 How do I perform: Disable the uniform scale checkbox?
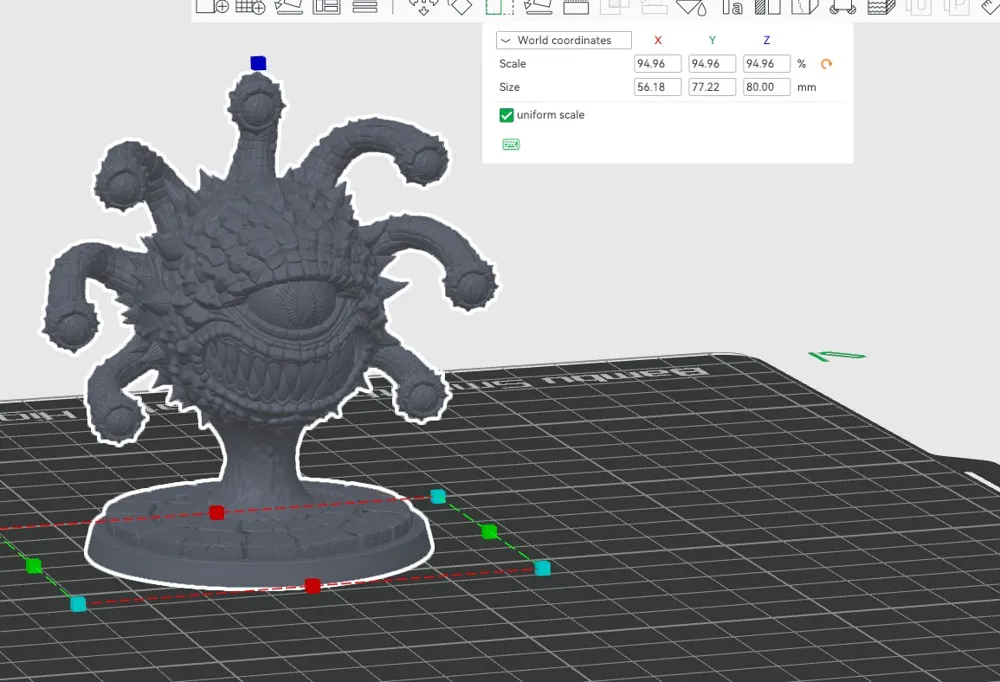click(x=506, y=115)
